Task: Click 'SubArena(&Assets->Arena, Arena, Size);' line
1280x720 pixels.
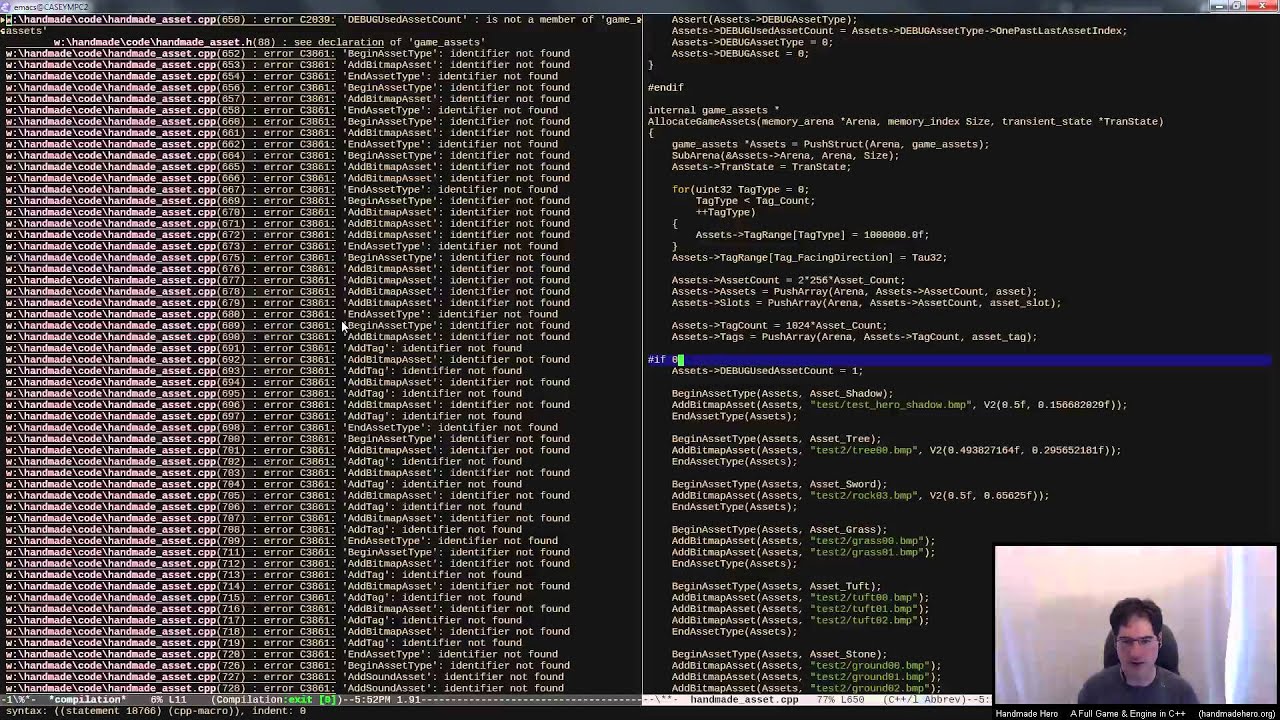Action: click(x=785, y=155)
